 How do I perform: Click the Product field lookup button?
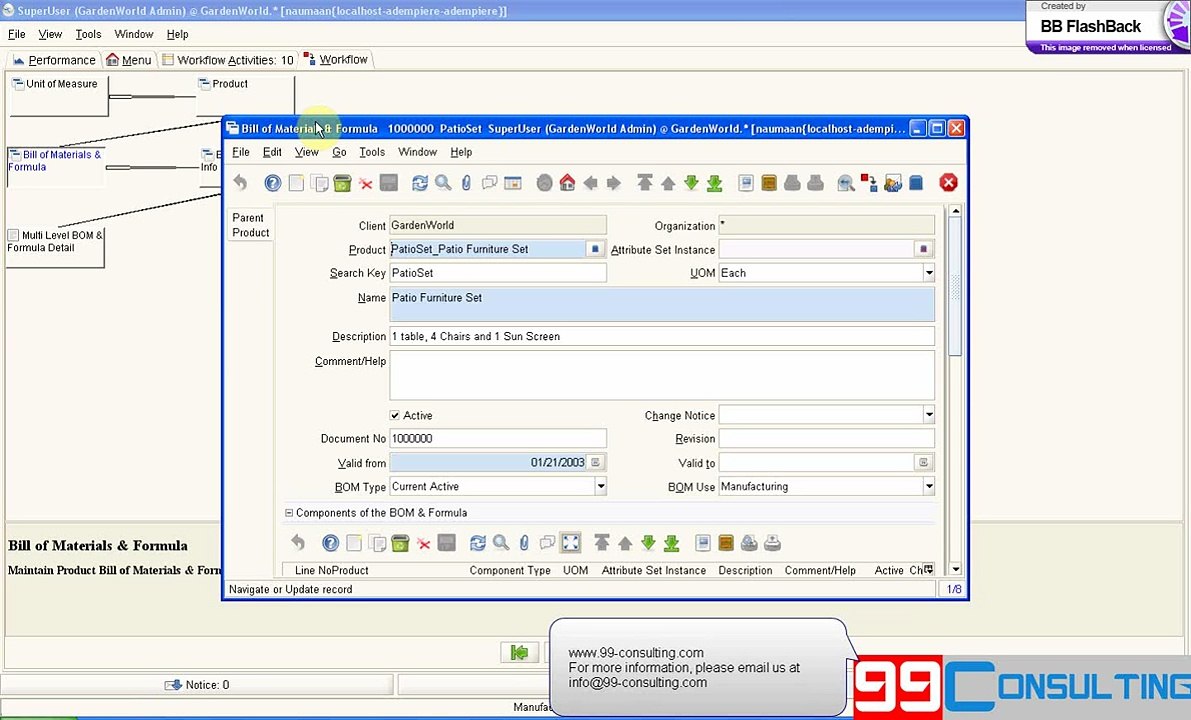596,249
